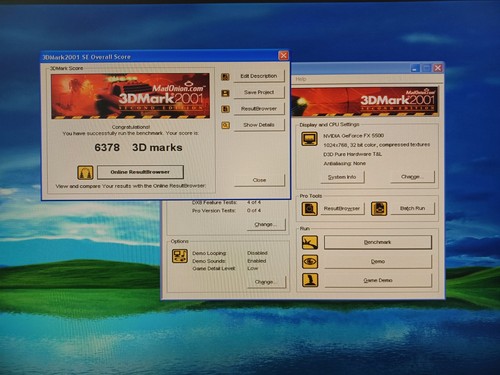This screenshot has height=375, width=500.
Task: Click the Antialiasing: None text
Action: tap(344, 163)
